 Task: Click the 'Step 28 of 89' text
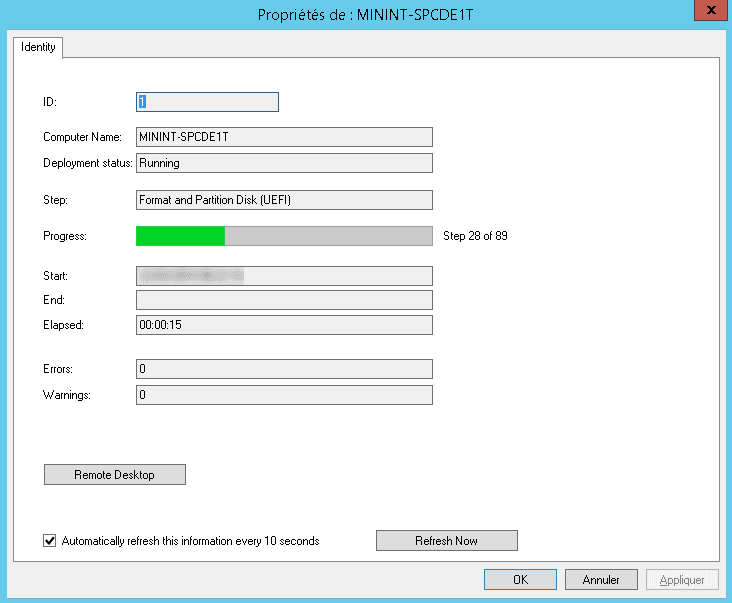(x=475, y=236)
